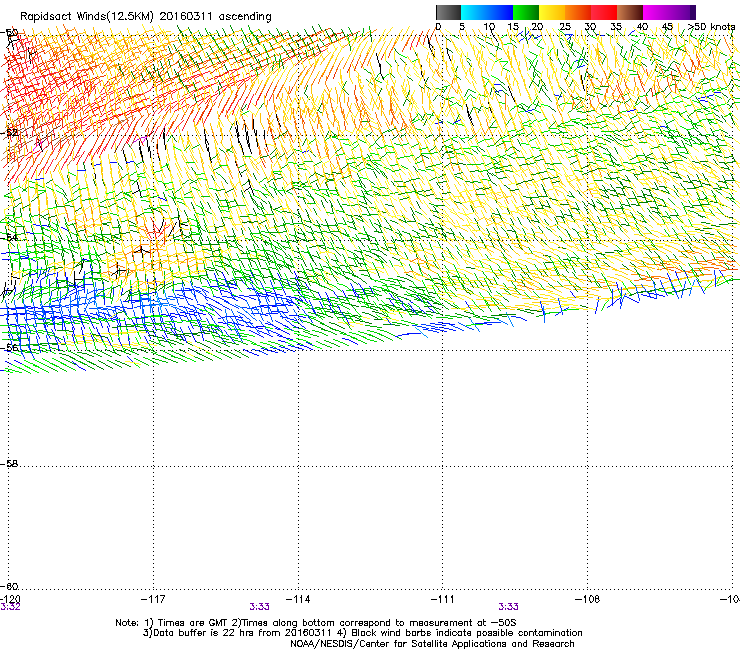Click the '10' legend scale label
The width and height of the screenshot is (740, 650).
(x=489, y=27)
